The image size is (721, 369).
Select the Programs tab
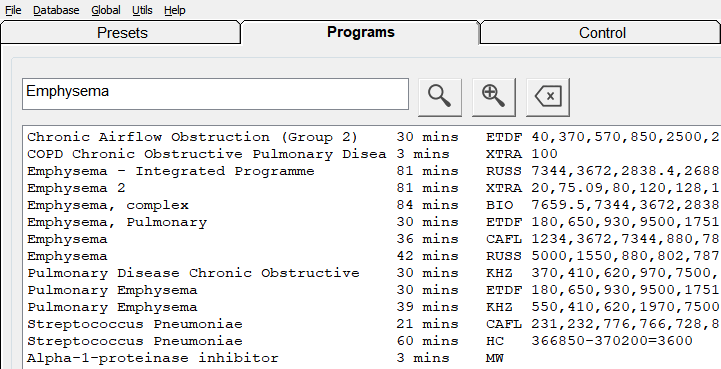360,32
